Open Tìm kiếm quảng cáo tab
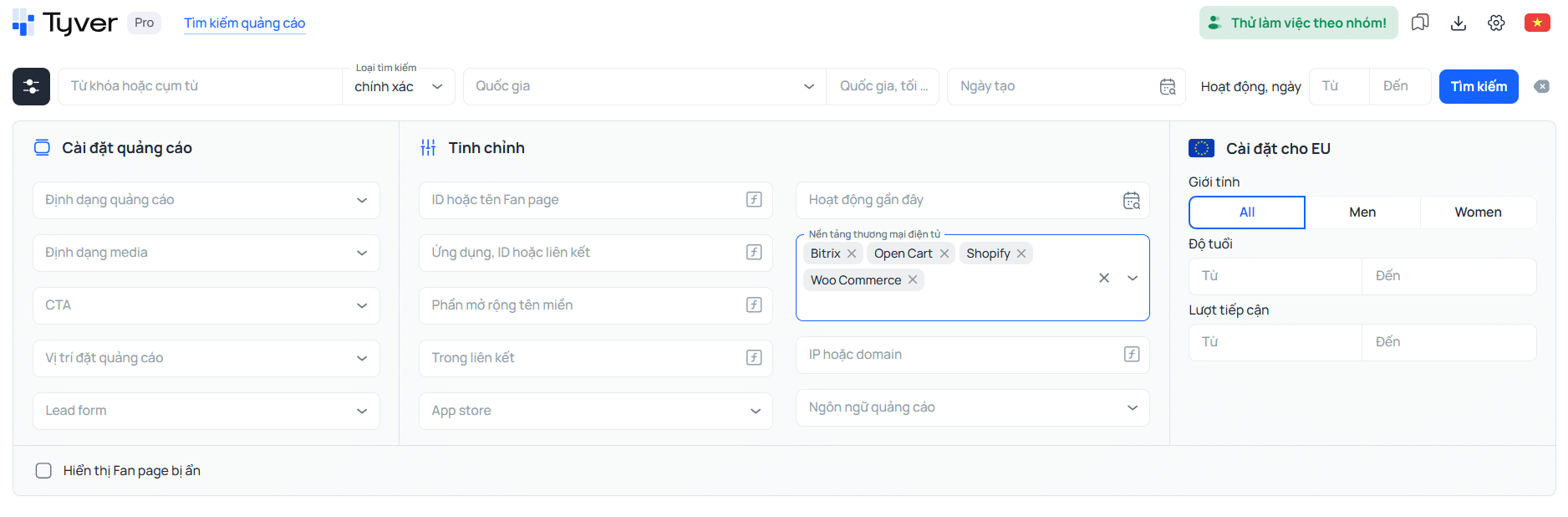The height and width of the screenshot is (517, 1568). click(x=245, y=23)
